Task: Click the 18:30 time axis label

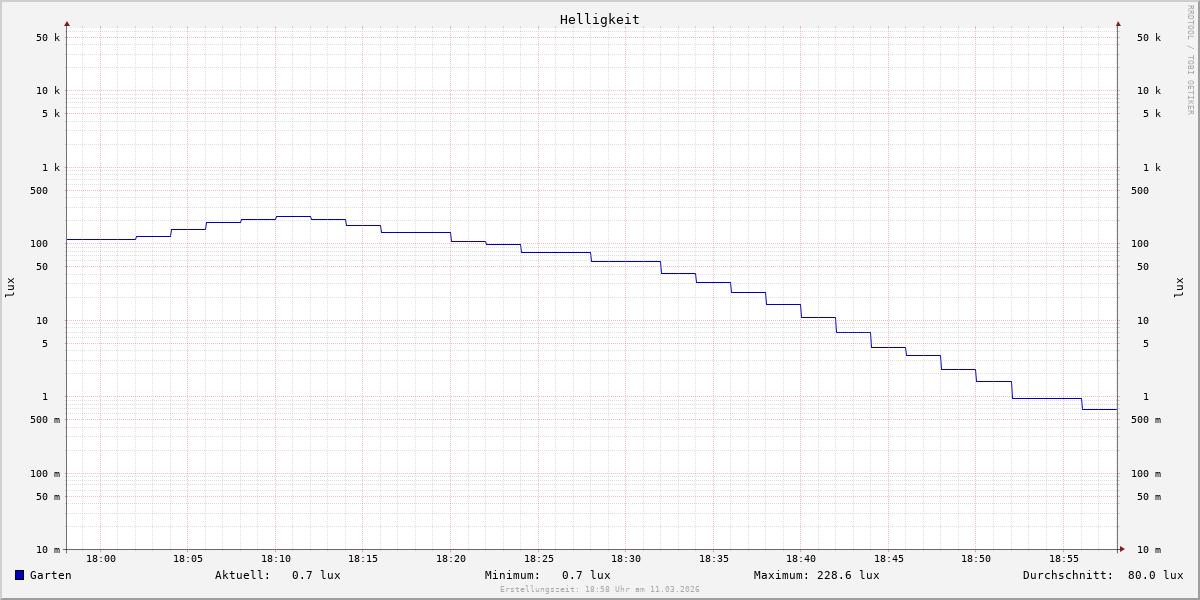Action: click(626, 559)
